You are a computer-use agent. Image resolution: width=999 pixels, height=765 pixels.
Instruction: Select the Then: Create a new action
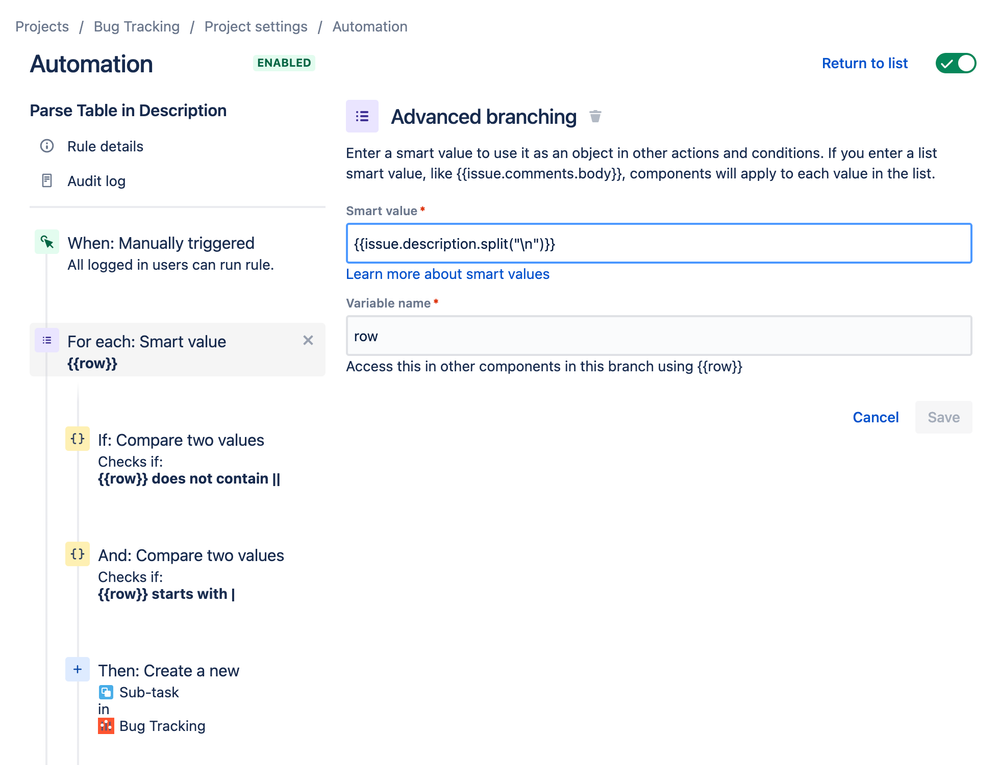click(x=168, y=671)
